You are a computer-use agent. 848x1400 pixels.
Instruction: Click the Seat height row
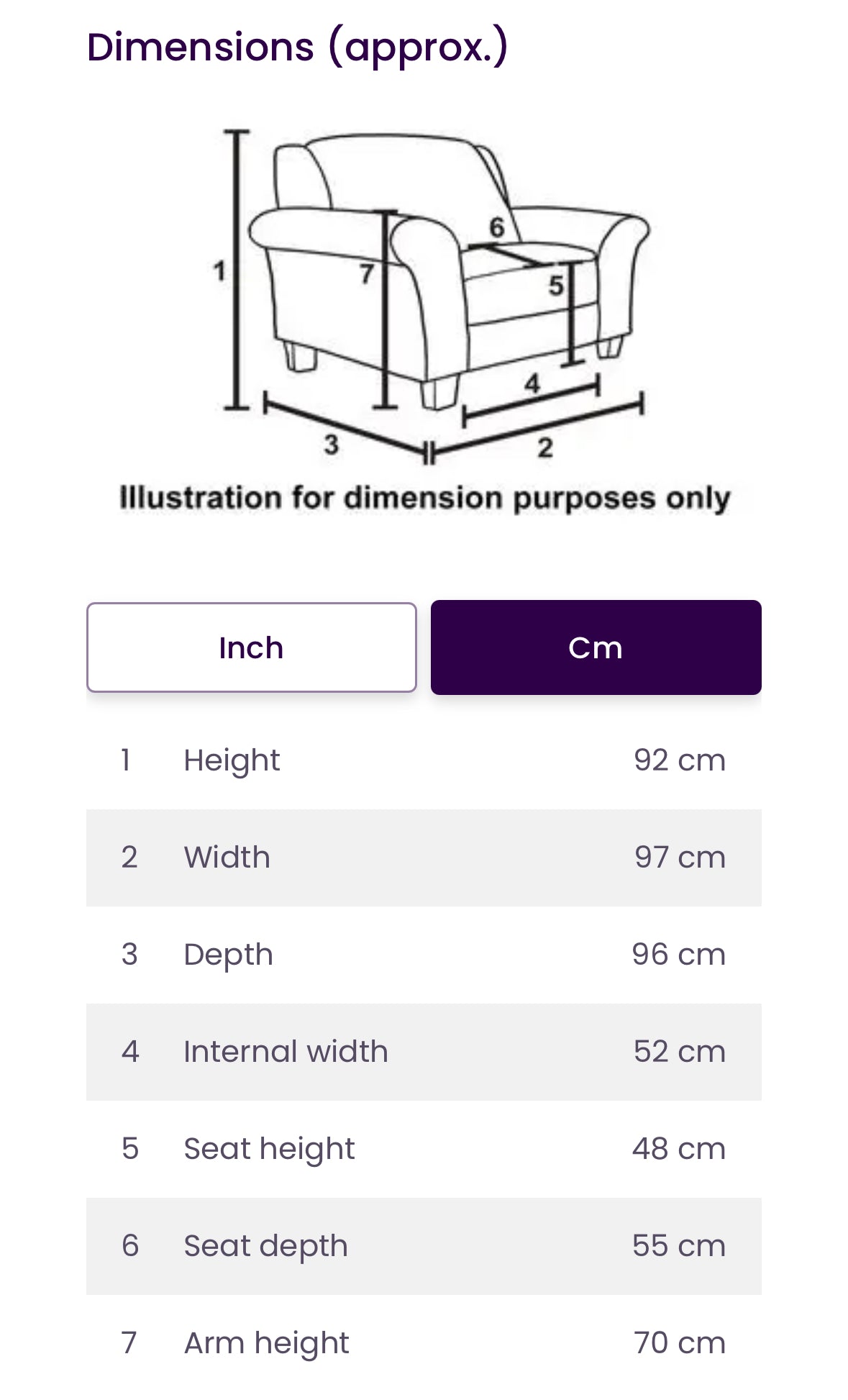click(424, 1149)
